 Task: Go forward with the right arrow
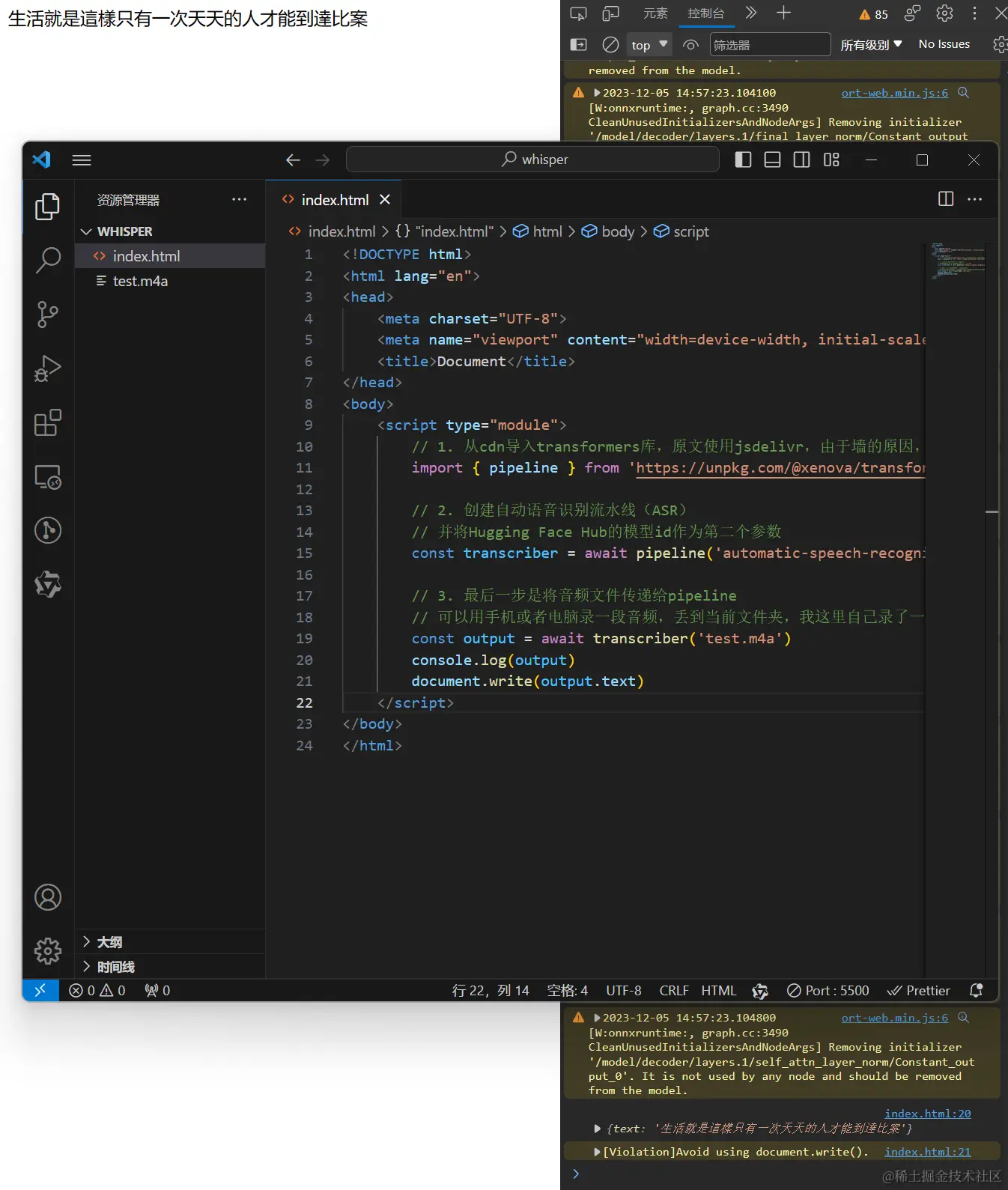pyautogui.click(x=322, y=160)
